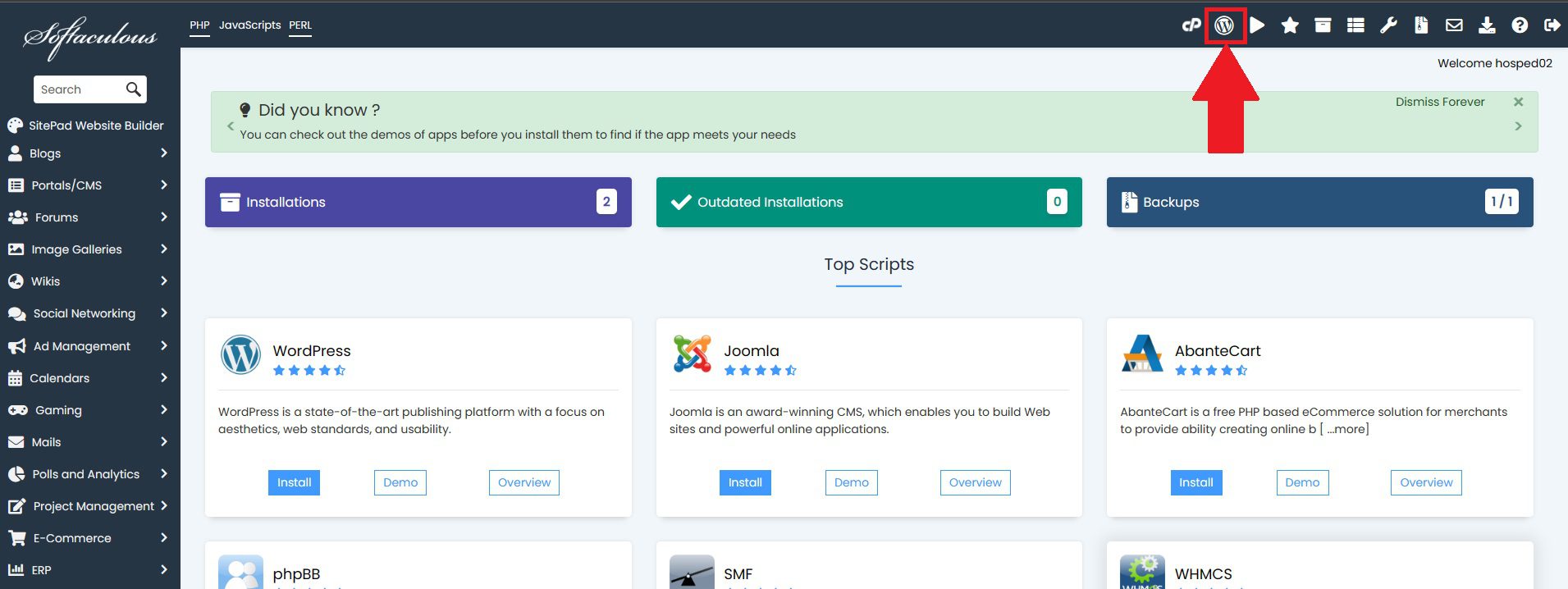Open SitePad Website Builder
Image resolution: width=1568 pixels, height=589 pixels.
point(85,126)
